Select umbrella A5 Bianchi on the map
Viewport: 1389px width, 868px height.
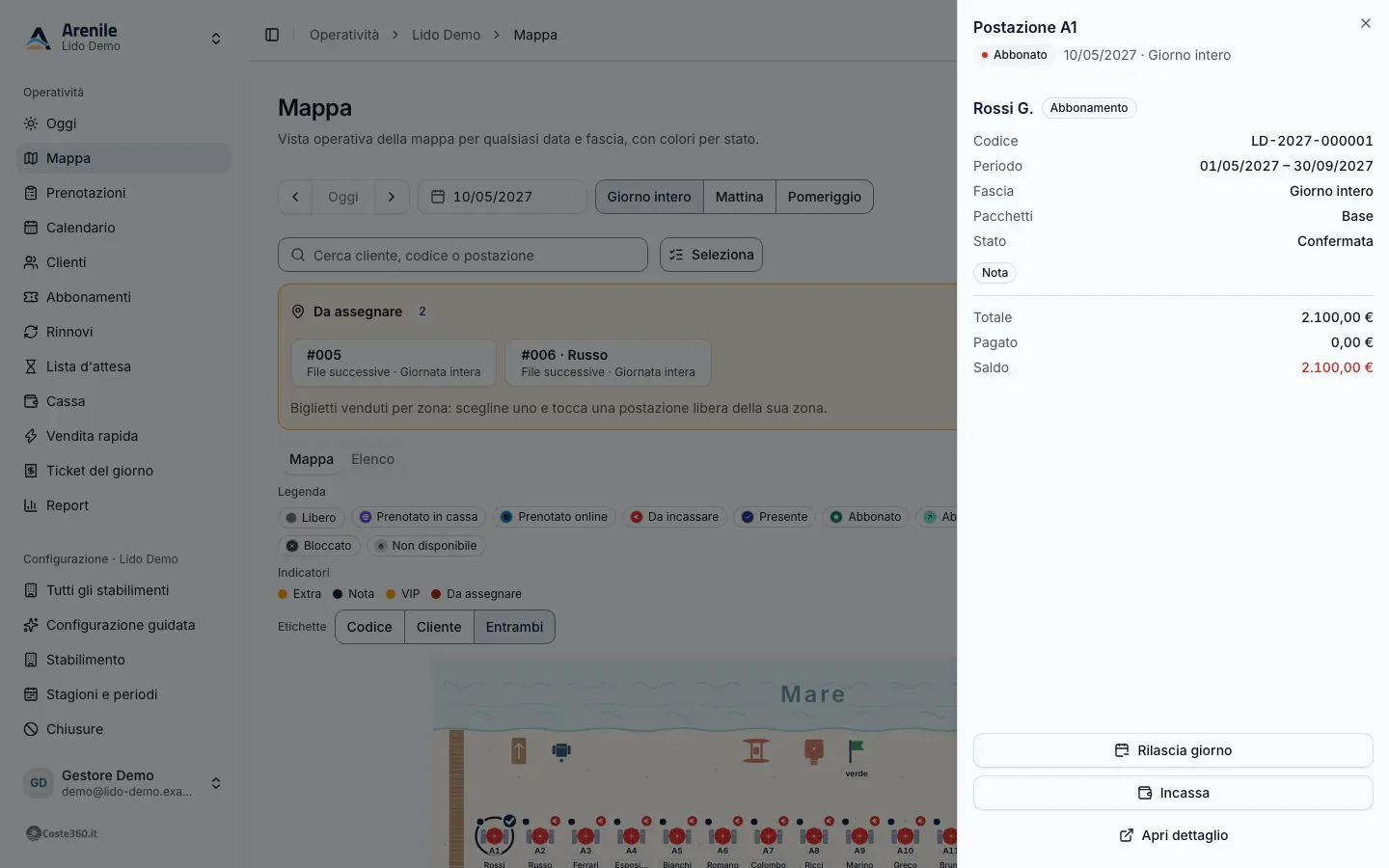(x=677, y=836)
